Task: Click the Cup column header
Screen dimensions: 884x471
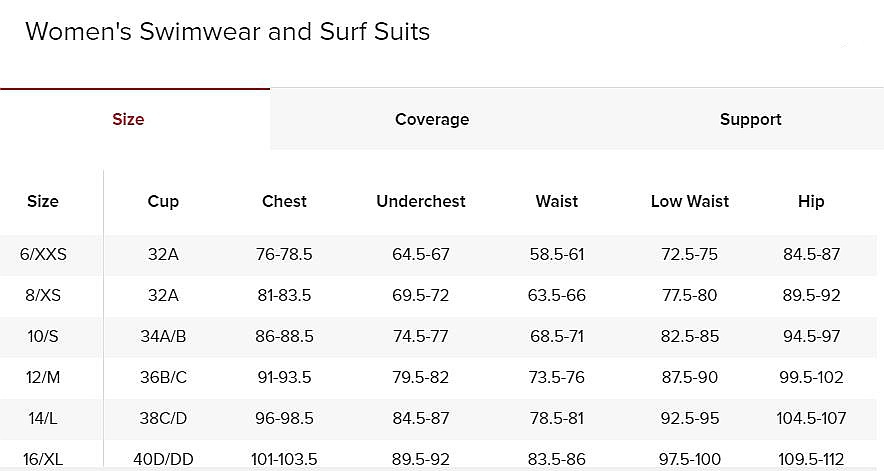Action: click(x=163, y=201)
